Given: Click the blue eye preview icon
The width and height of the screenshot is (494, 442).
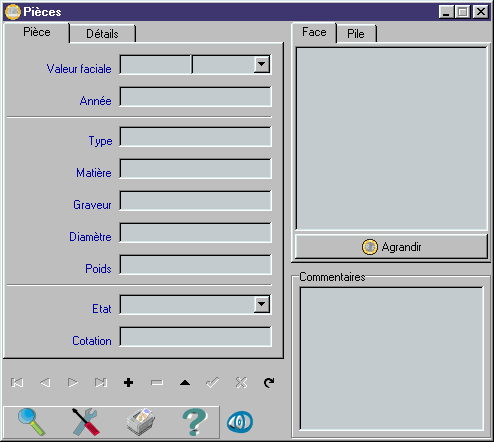Looking at the screenshot, I should 240,422.
